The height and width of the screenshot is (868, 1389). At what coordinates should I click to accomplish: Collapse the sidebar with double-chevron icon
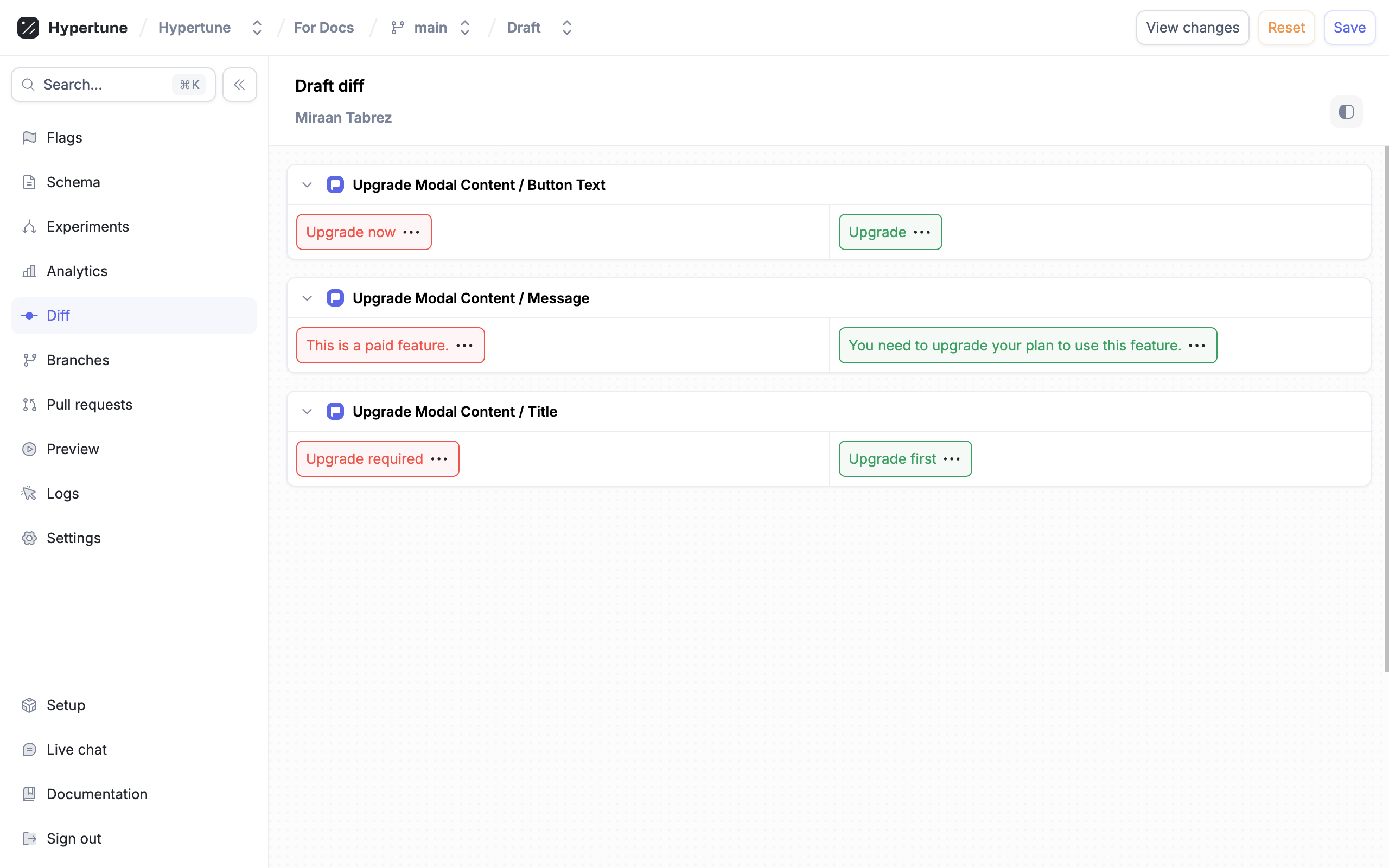(x=239, y=85)
